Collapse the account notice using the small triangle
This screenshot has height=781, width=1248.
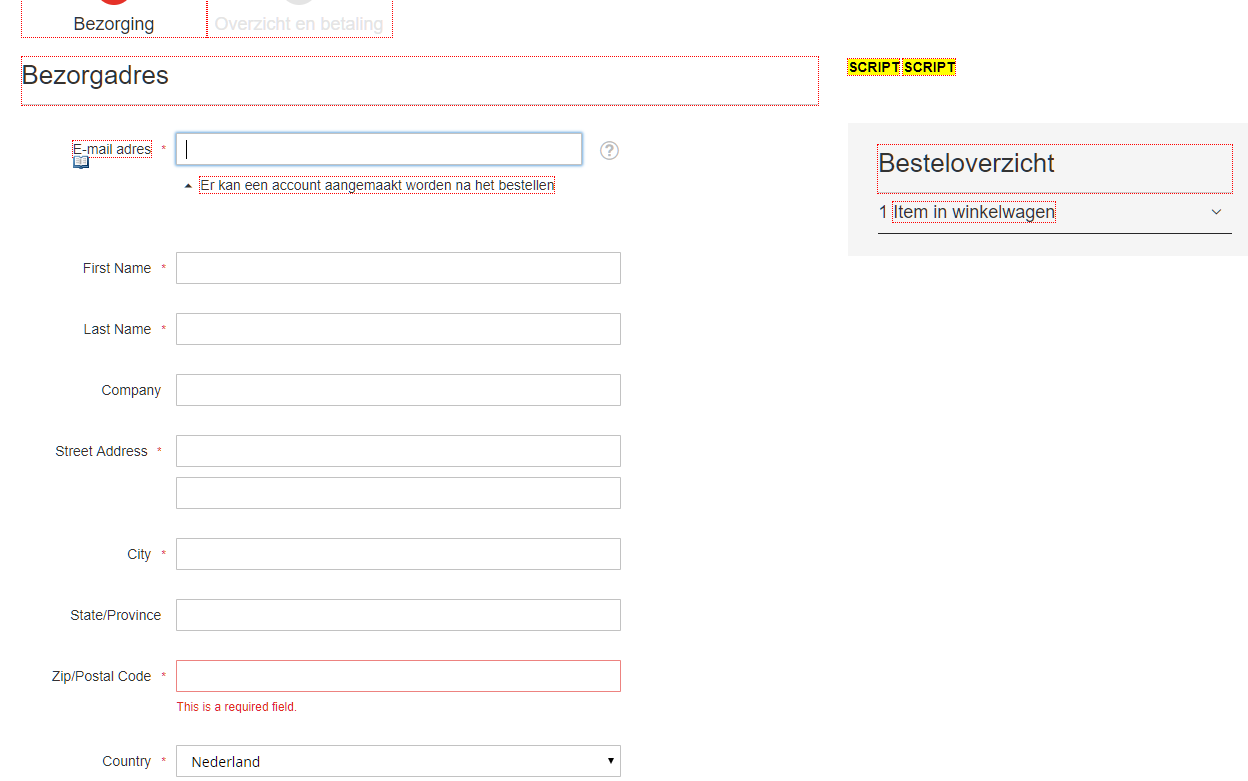coord(187,185)
